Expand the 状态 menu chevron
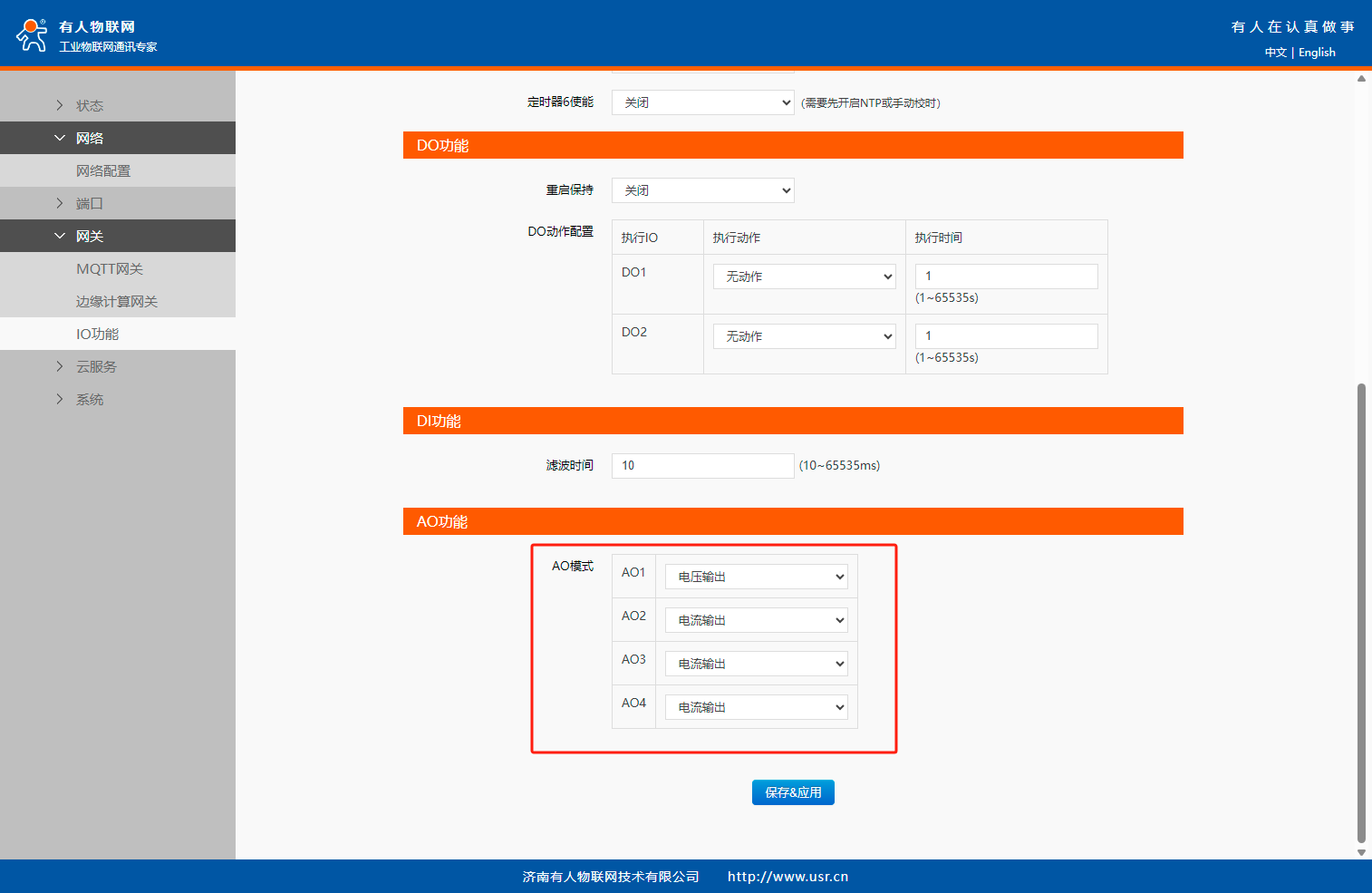1372x893 pixels. click(60, 105)
